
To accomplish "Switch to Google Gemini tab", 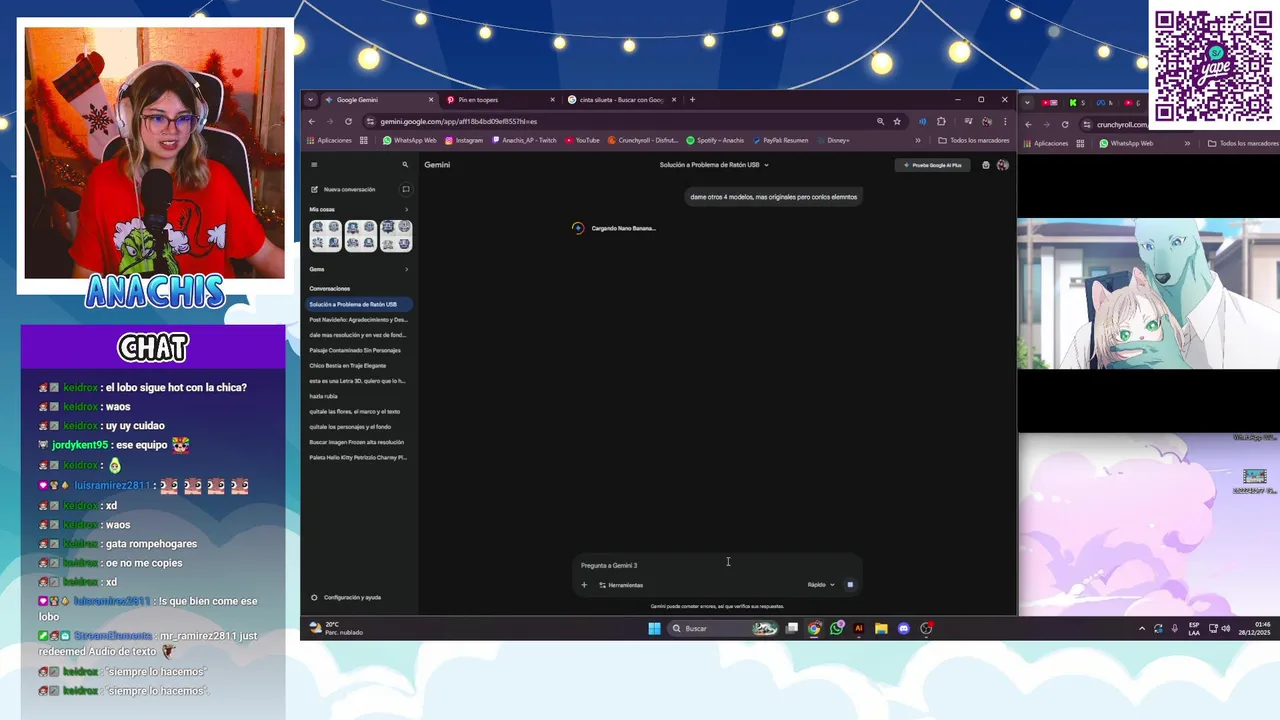I will click(x=379, y=100).
